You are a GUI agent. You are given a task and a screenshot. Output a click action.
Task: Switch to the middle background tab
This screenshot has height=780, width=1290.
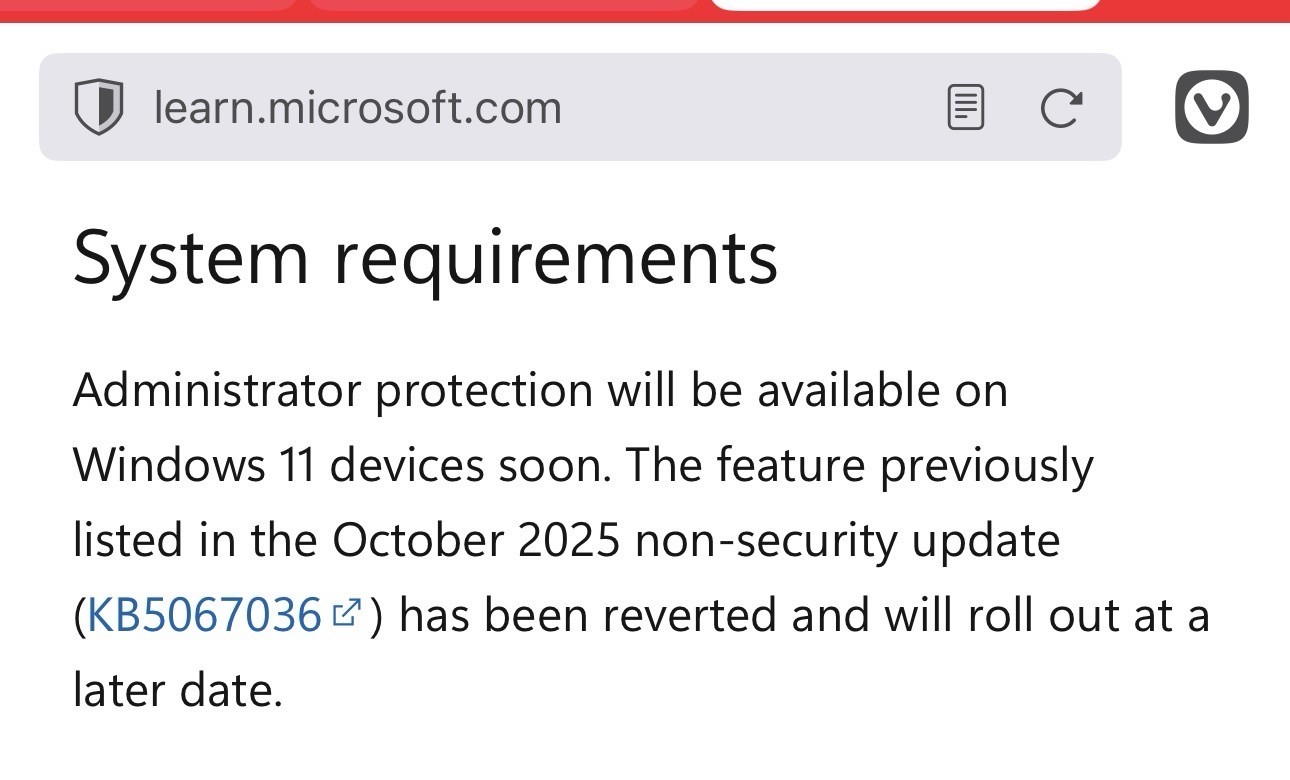(502, 4)
